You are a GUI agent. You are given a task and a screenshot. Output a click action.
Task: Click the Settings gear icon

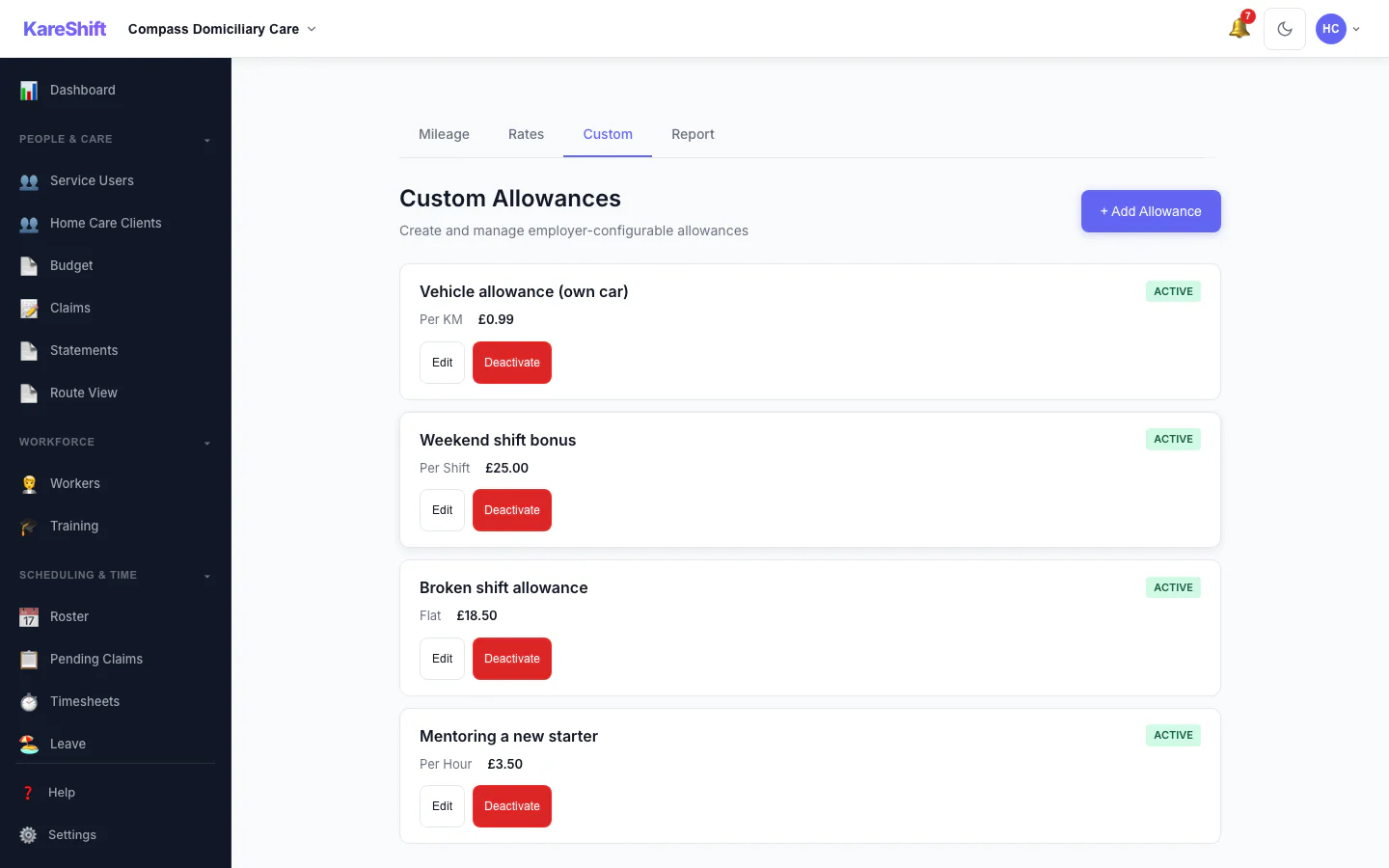point(28,835)
